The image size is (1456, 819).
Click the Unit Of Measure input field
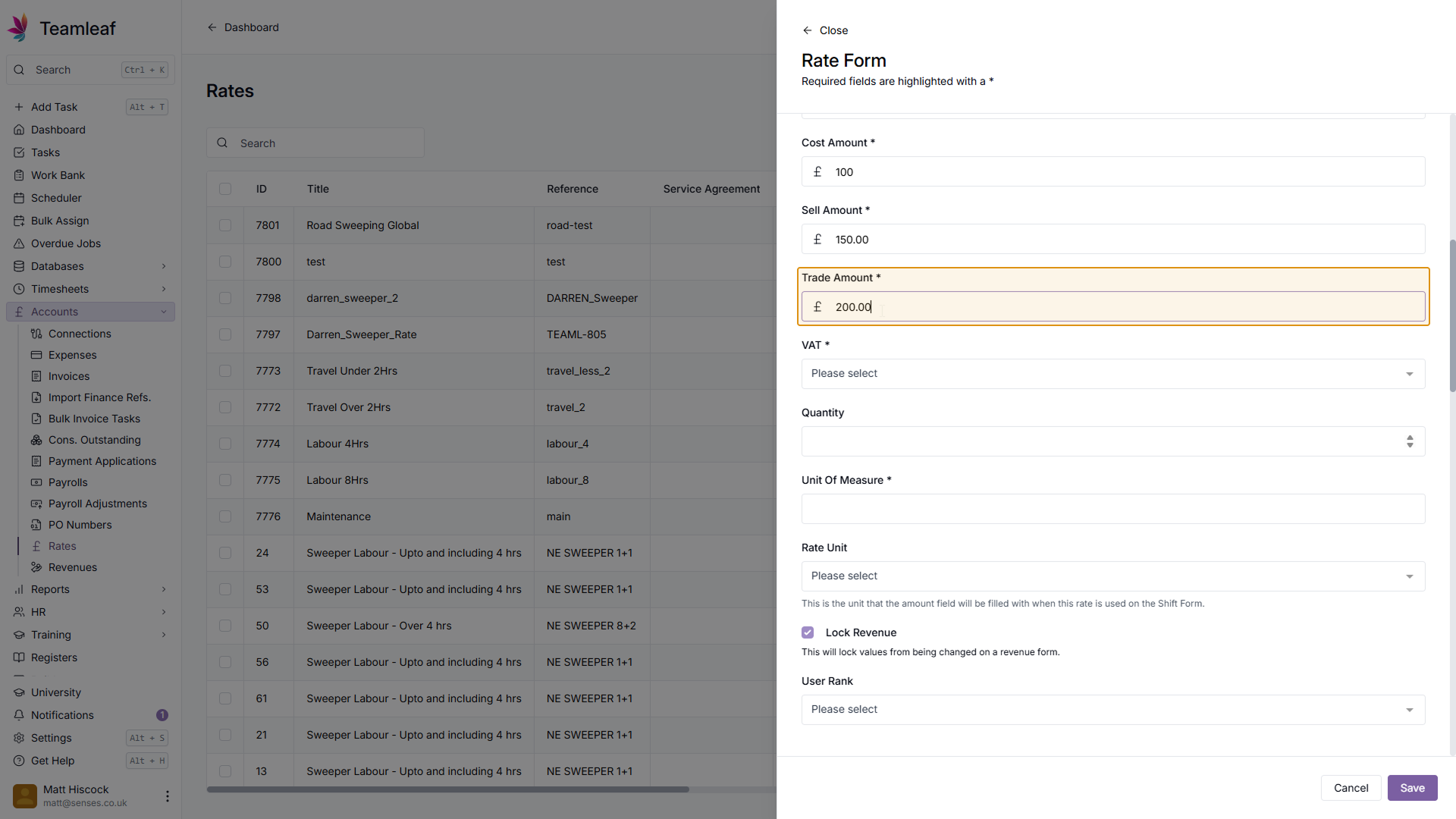coord(1112,509)
